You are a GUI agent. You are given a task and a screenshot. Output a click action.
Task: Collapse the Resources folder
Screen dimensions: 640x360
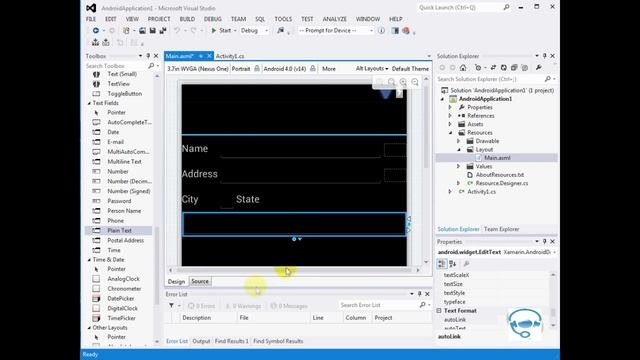(x=450, y=133)
